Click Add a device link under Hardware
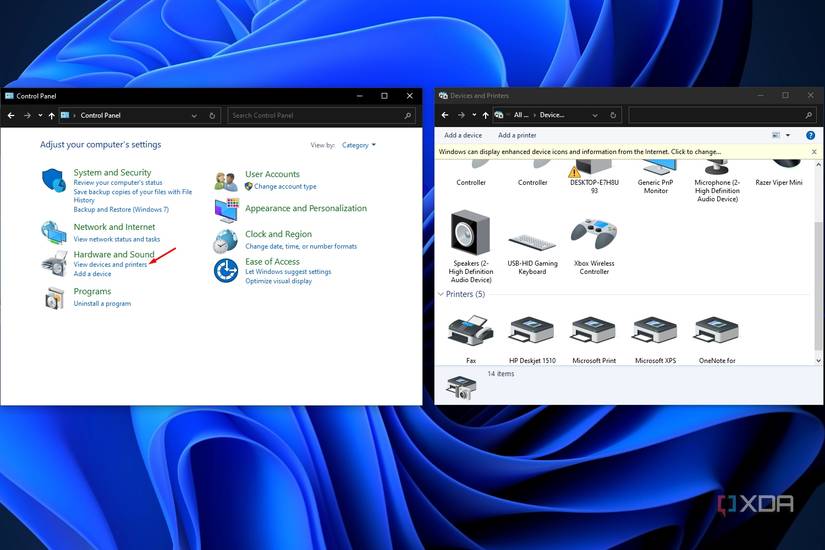Screen dimensions: 825x550 coord(92,274)
